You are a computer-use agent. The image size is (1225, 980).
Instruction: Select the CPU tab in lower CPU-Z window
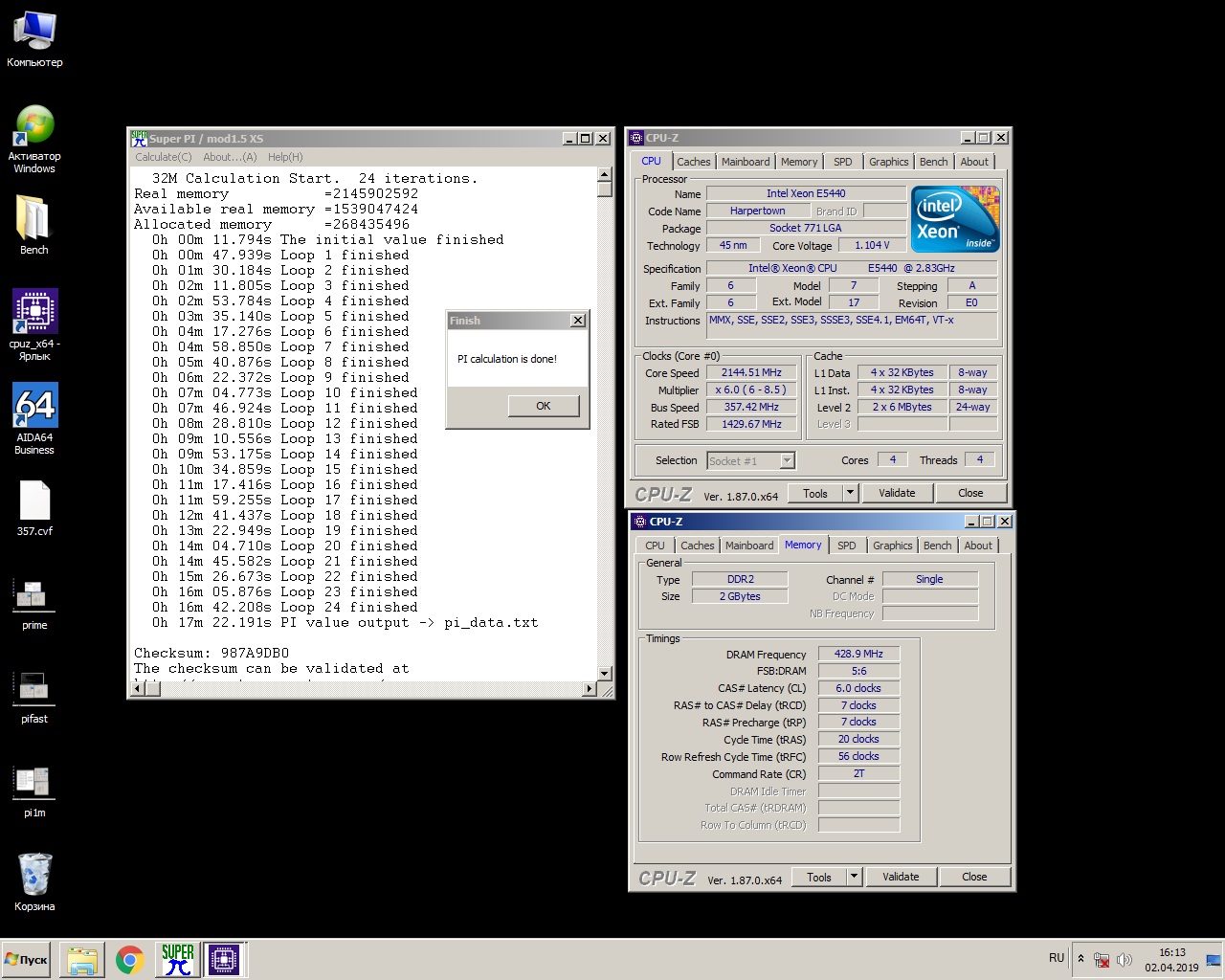655,546
